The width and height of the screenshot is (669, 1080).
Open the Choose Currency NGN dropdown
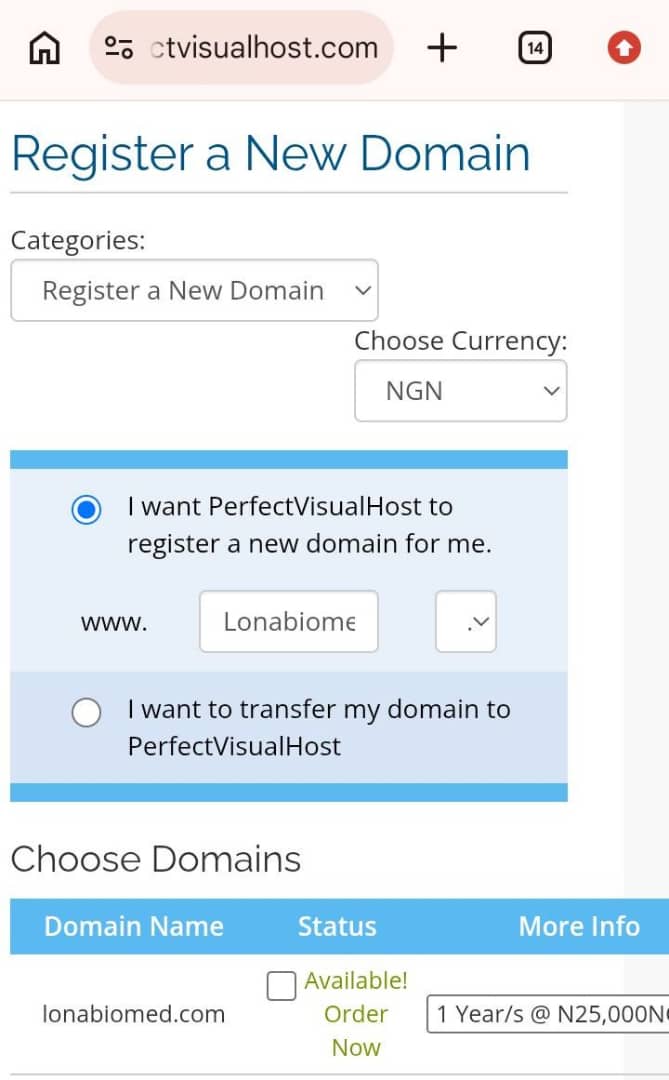pos(460,391)
